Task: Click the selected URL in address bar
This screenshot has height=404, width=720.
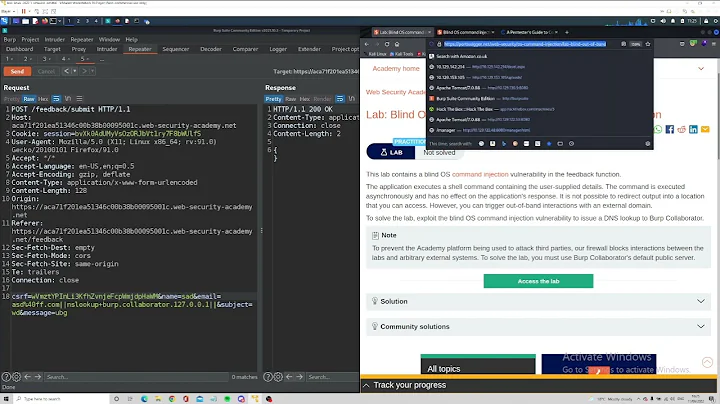Action: (x=525, y=44)
